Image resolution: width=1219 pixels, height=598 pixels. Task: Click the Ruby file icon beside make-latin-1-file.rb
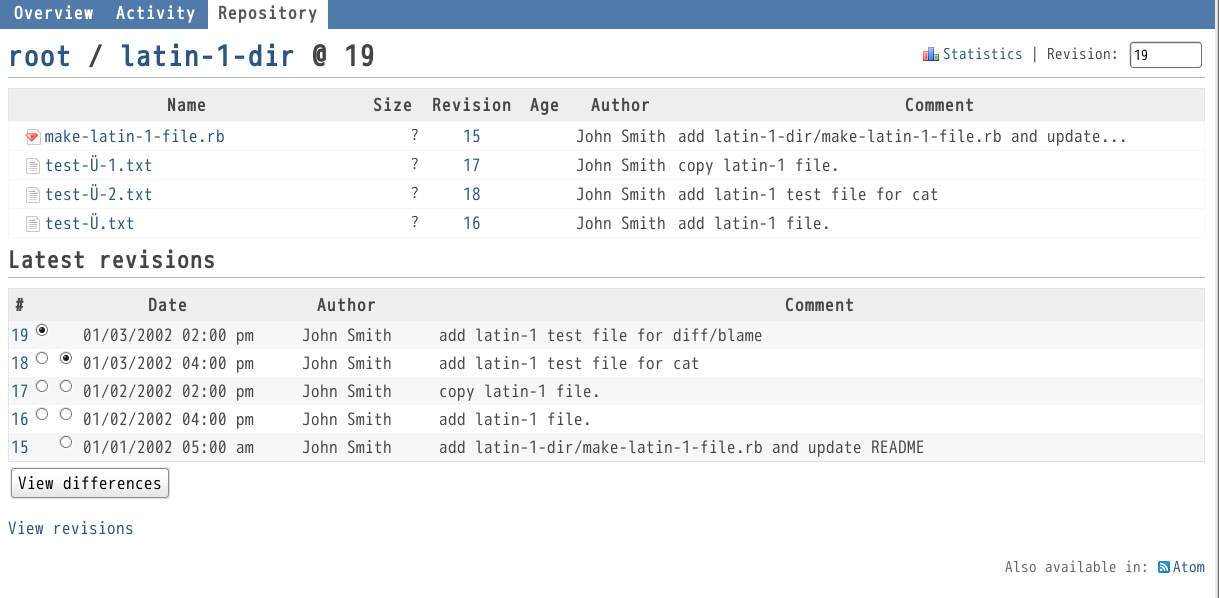click(32, 137)
